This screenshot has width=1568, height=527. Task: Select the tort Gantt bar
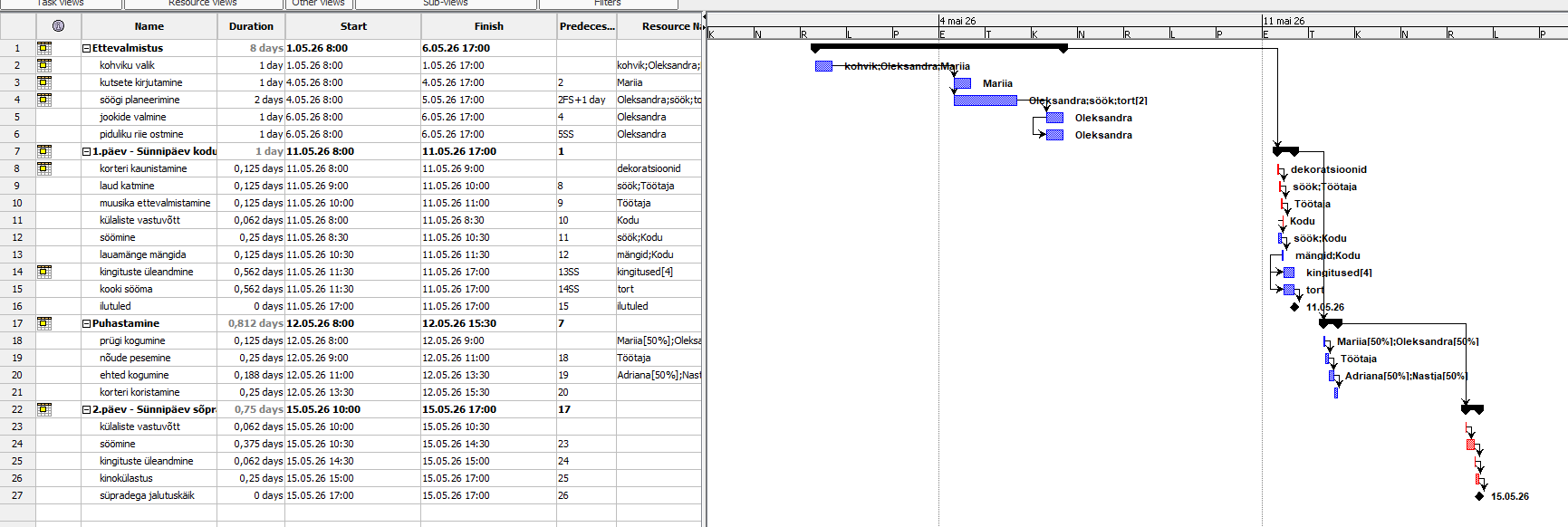pos(1289,290)
